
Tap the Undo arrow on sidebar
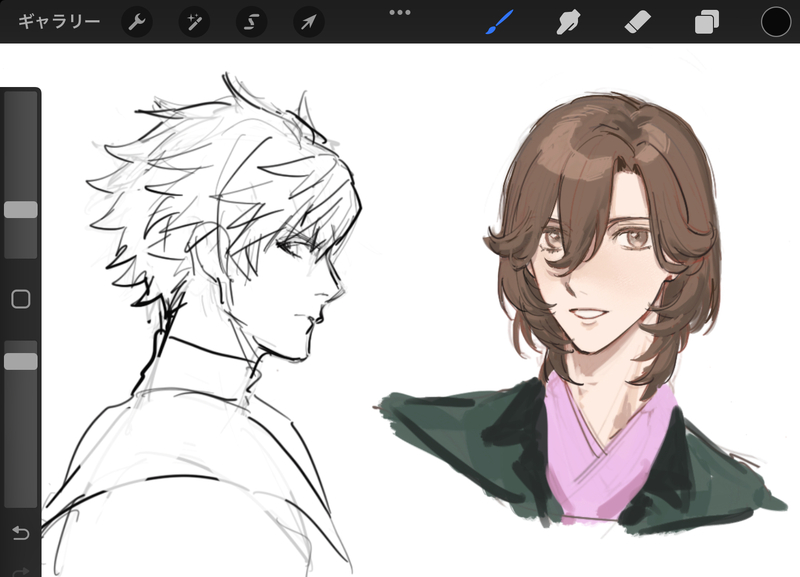(x=21, y=533)
